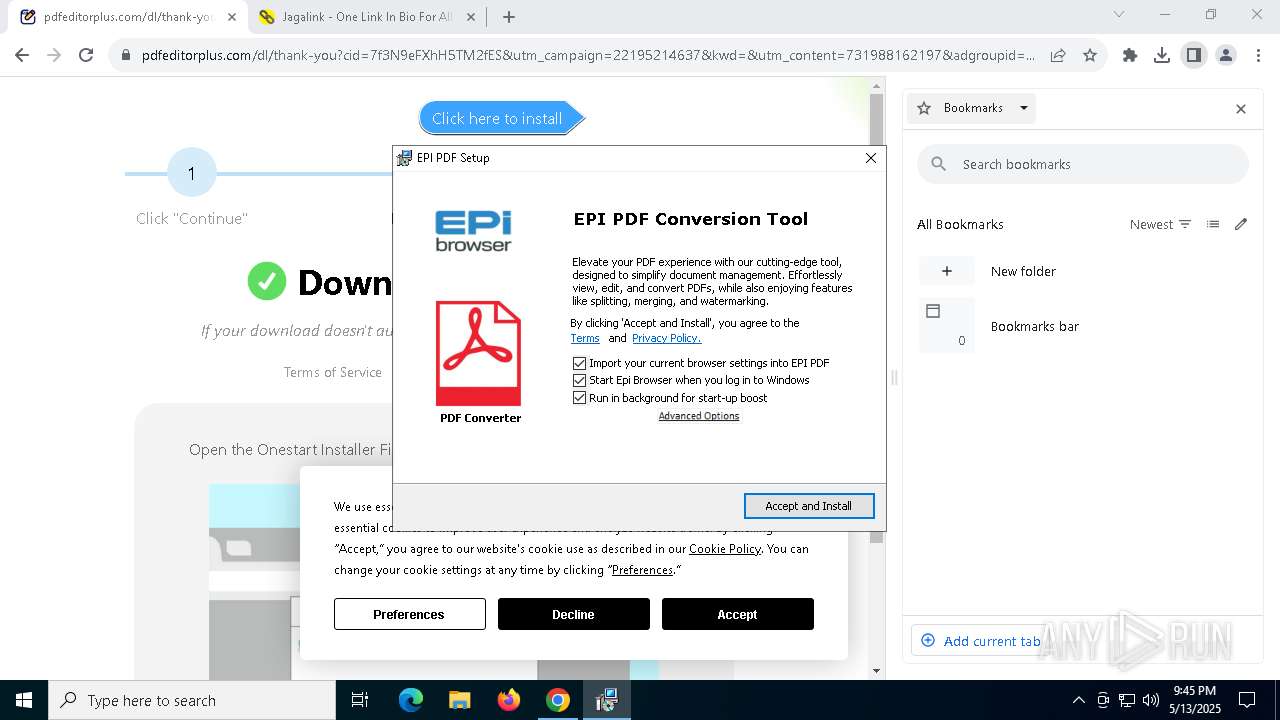Add current tab to bookmarks

pyautogui.click(x=981, y=641)
